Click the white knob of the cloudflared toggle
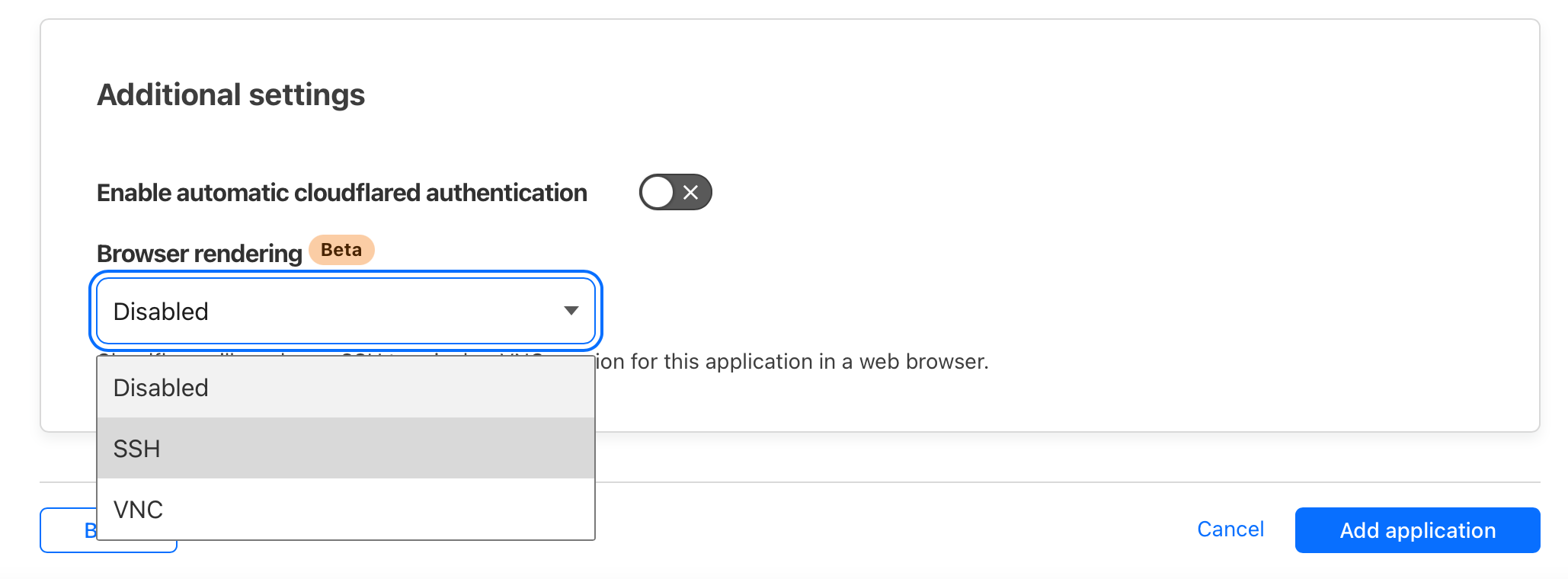The width and height of the screenshot is (1568, 579). coord(658,192)
